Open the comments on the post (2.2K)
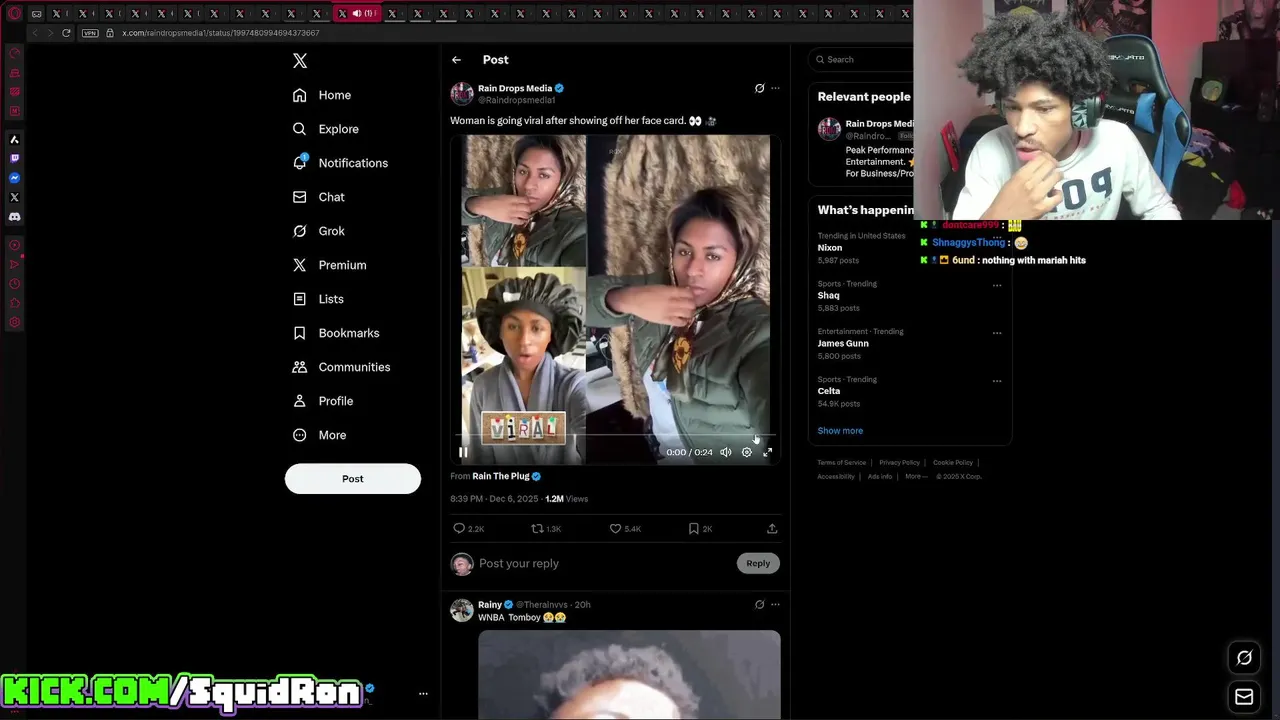1280x720 pixels. click(468, 528)
